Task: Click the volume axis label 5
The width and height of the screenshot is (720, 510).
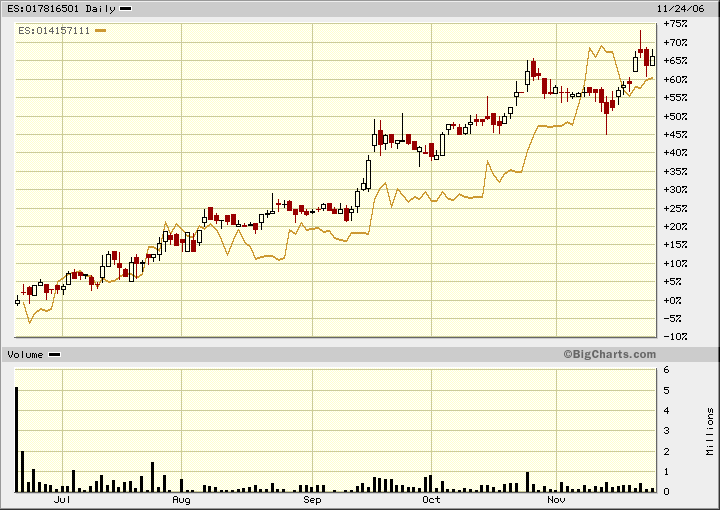Action: click(666, 390)
